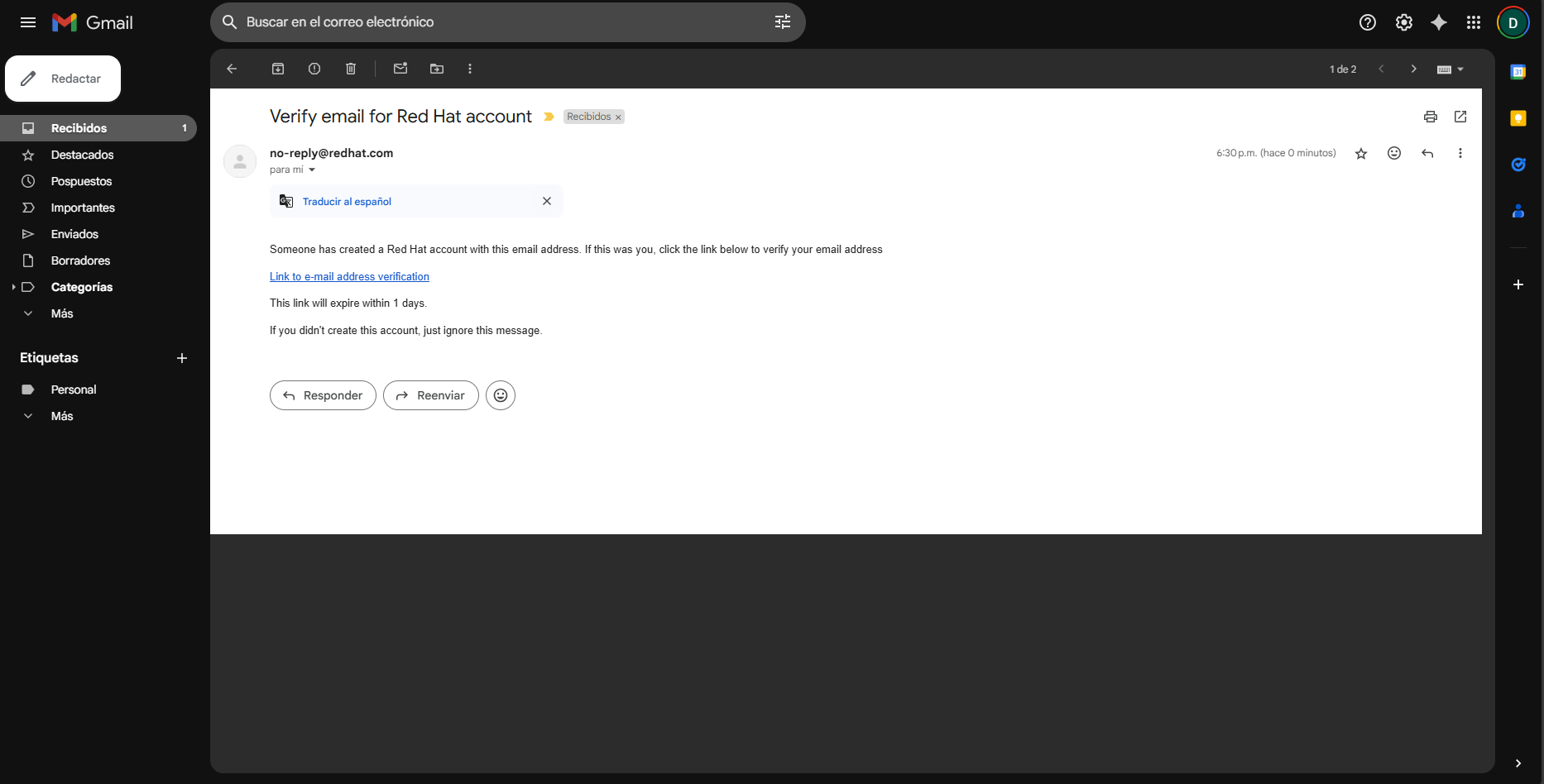
Task: Click Traducir al español link
Action: [x=347, y=201]
